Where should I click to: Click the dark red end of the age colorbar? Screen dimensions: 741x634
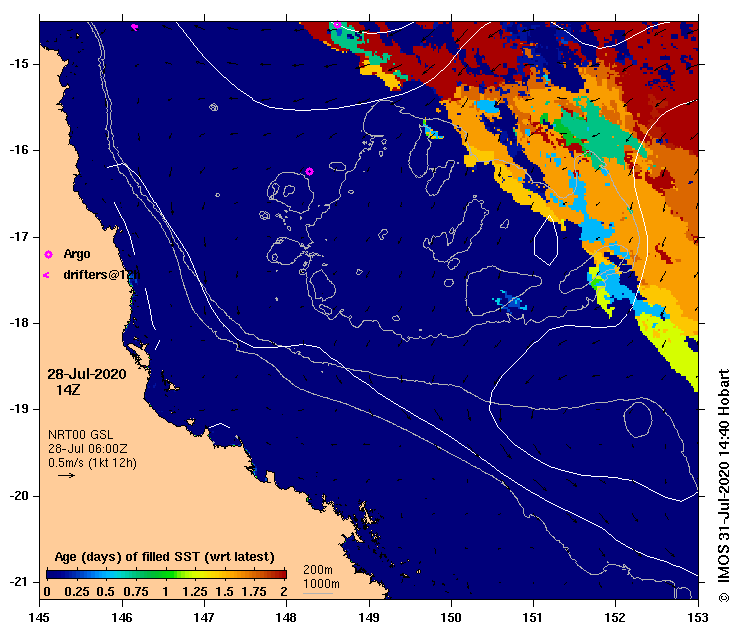(281, 574)
